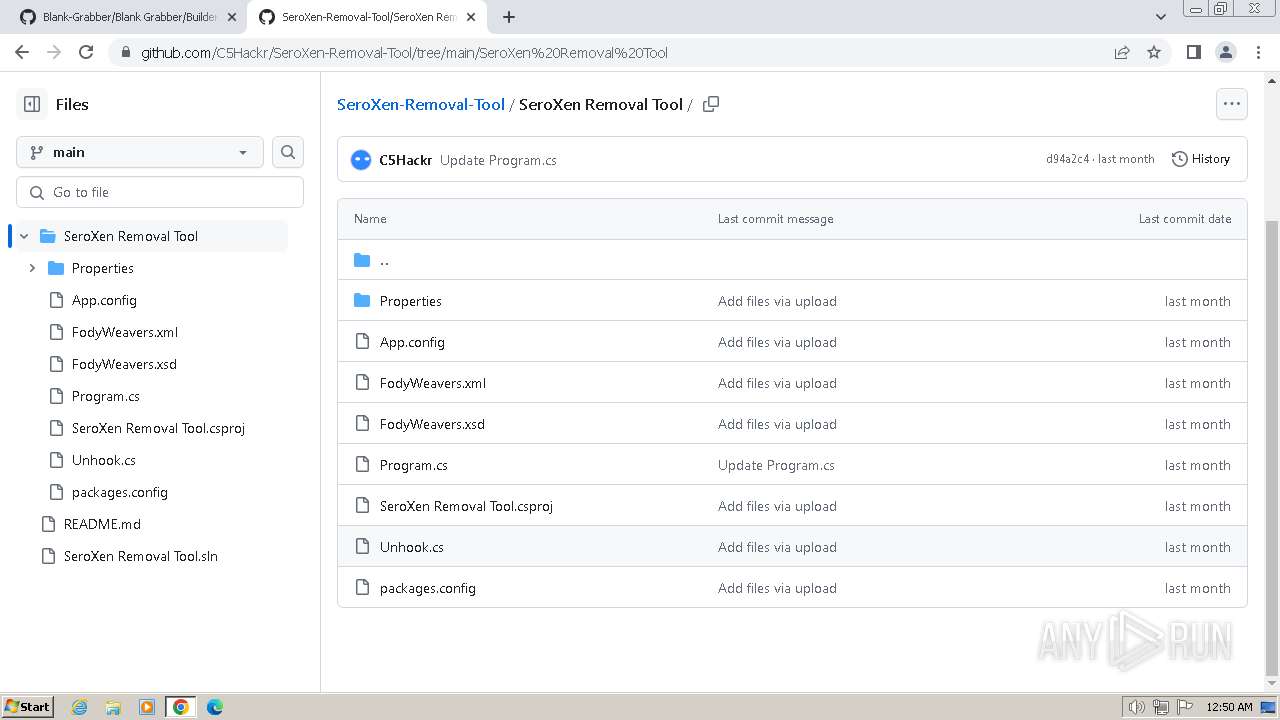The height and width of the screenshot is (720, 1280).
Task: Open Unhook.cs in file list
Action: (x=412, y=547)
